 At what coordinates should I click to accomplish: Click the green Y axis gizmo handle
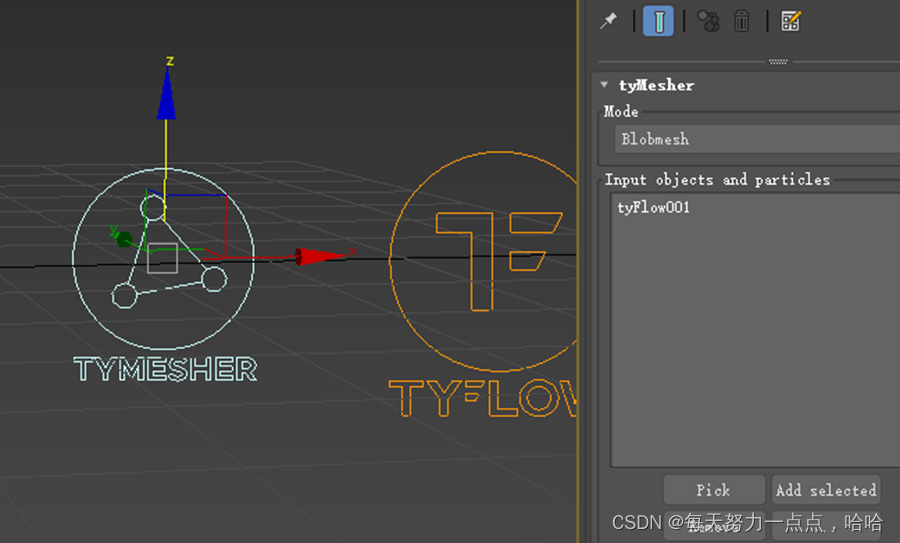click(123, 238)
